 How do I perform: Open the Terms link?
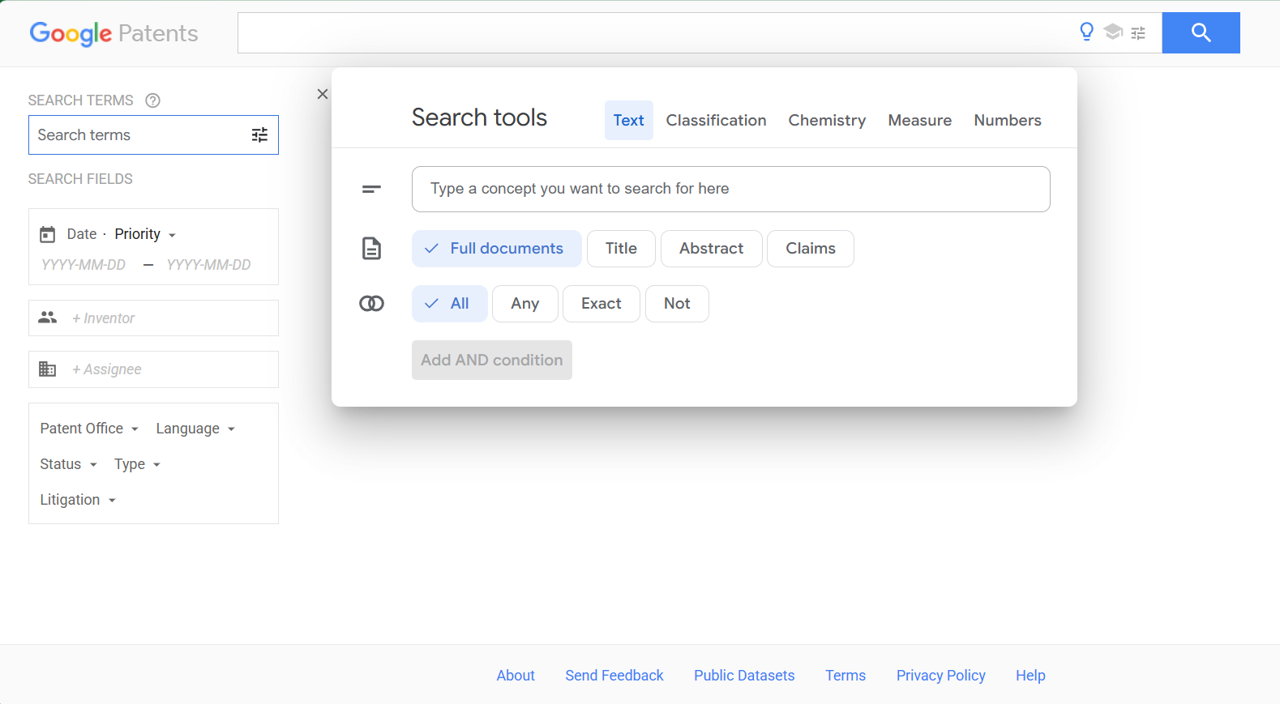click(846, 676)
